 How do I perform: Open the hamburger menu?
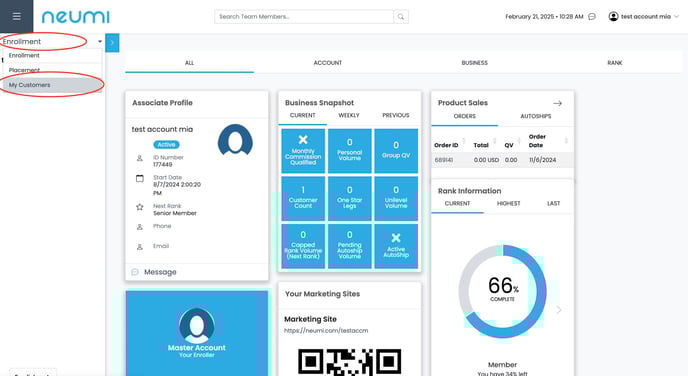pyautogui.click(x=16, y=17)
